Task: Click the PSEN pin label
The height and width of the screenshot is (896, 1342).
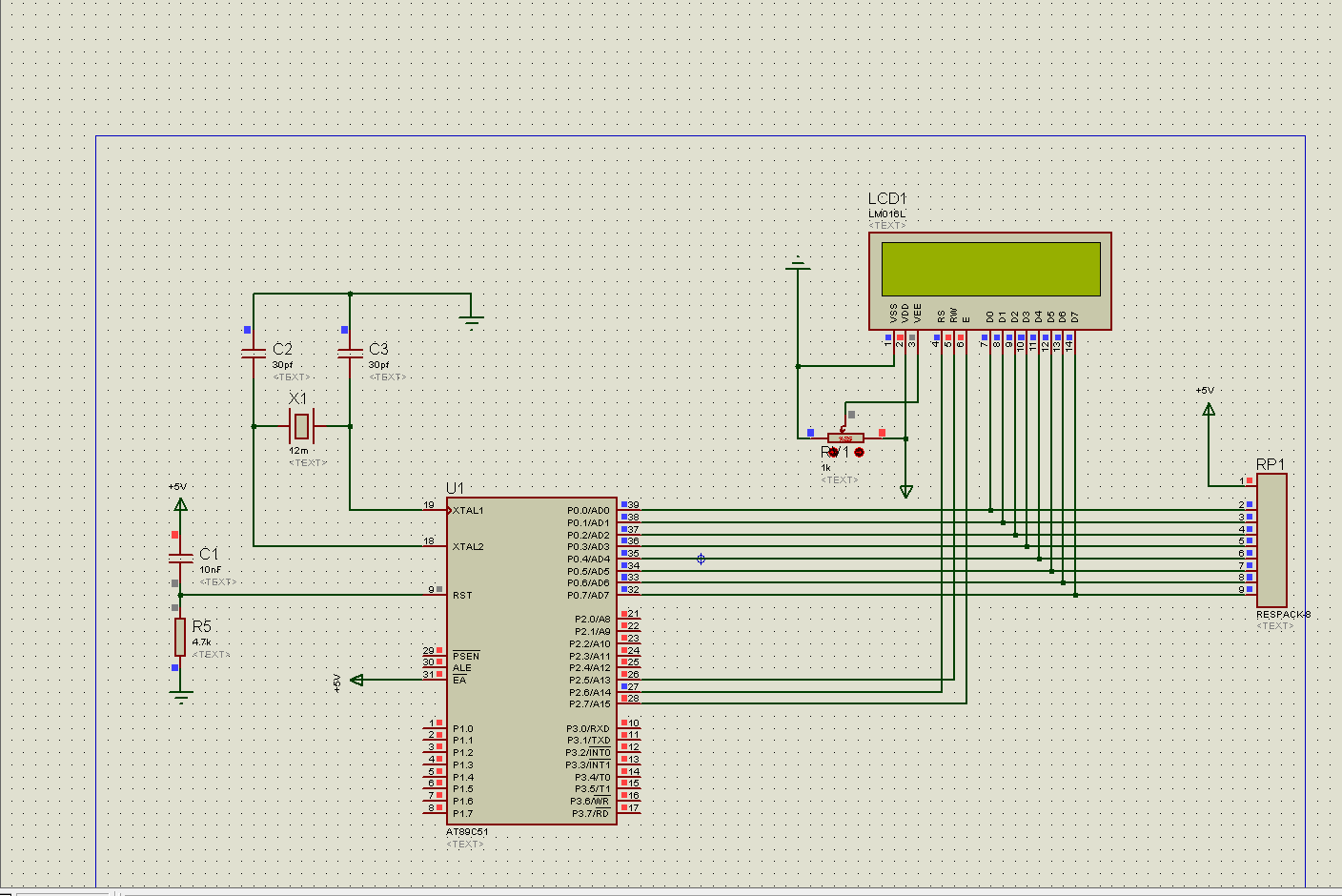Action: click(x=466, y=656)
